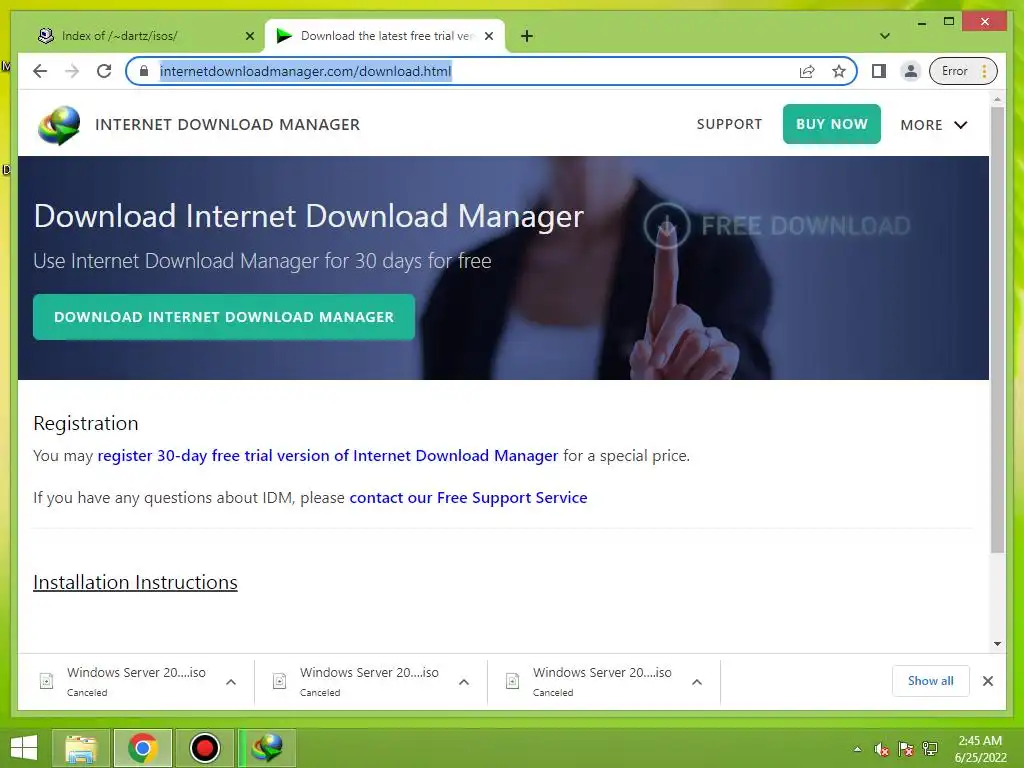Open the browser side panel
The image size is (1024, 768).
[x=879, y=71]
